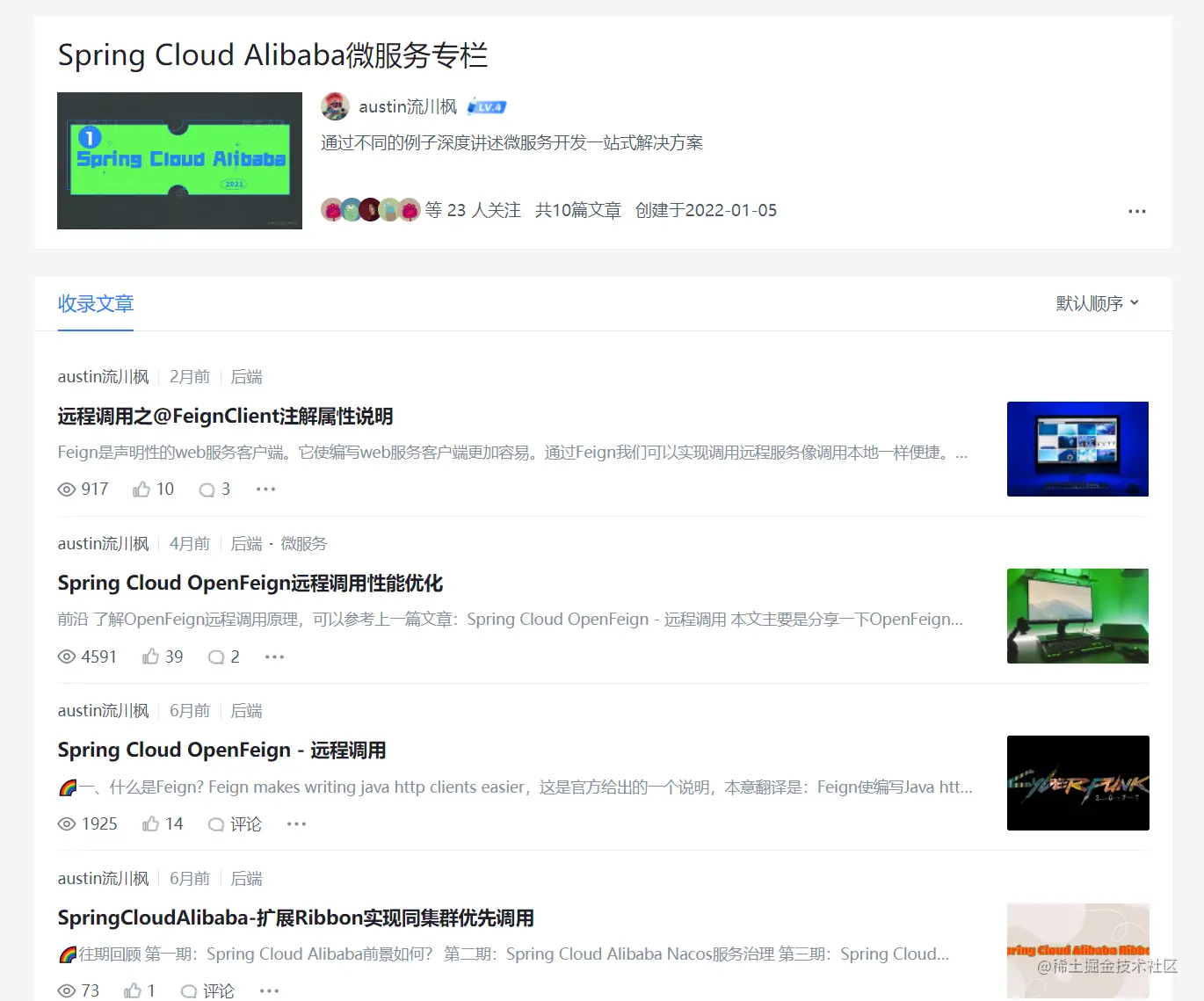Like the OpenFeign性能优化 article with 39 likes
Screen dimensions: 1204x1001
pyautogui.click(x=163, y=656)
